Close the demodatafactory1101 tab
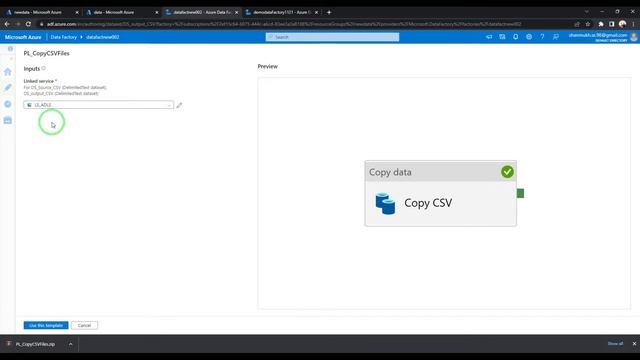 (316, 12)
